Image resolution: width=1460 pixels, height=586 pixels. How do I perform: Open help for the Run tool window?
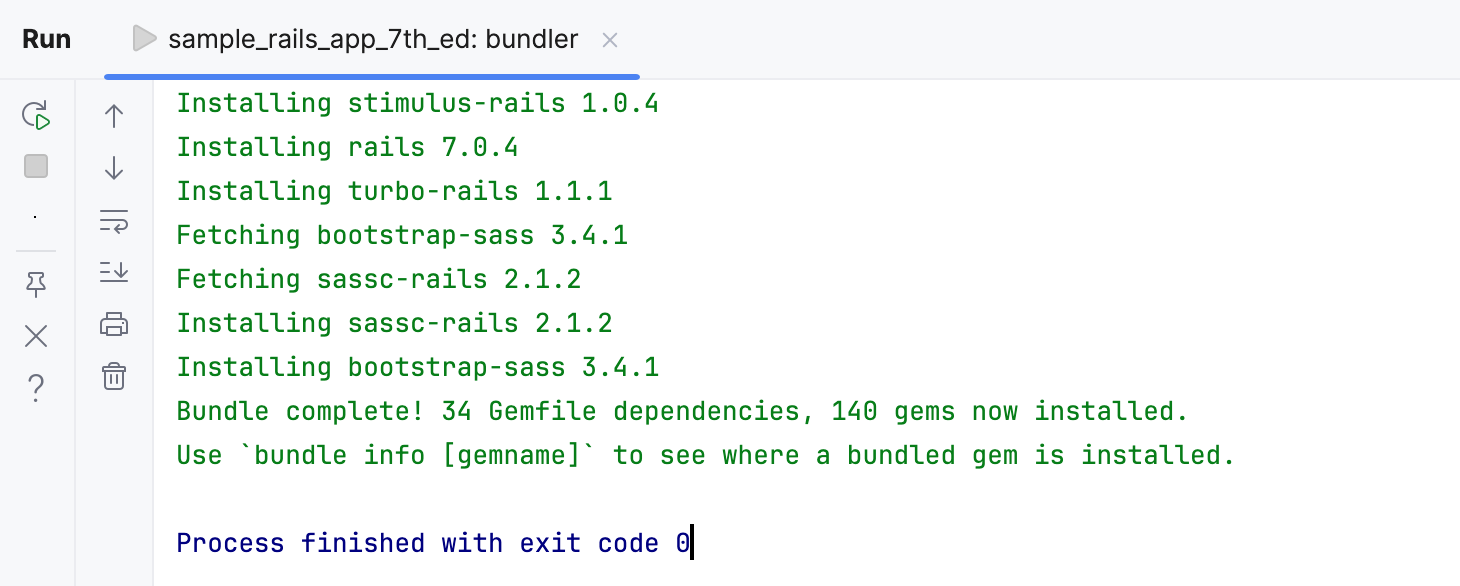pyautogui.click(x=36, y=386)
